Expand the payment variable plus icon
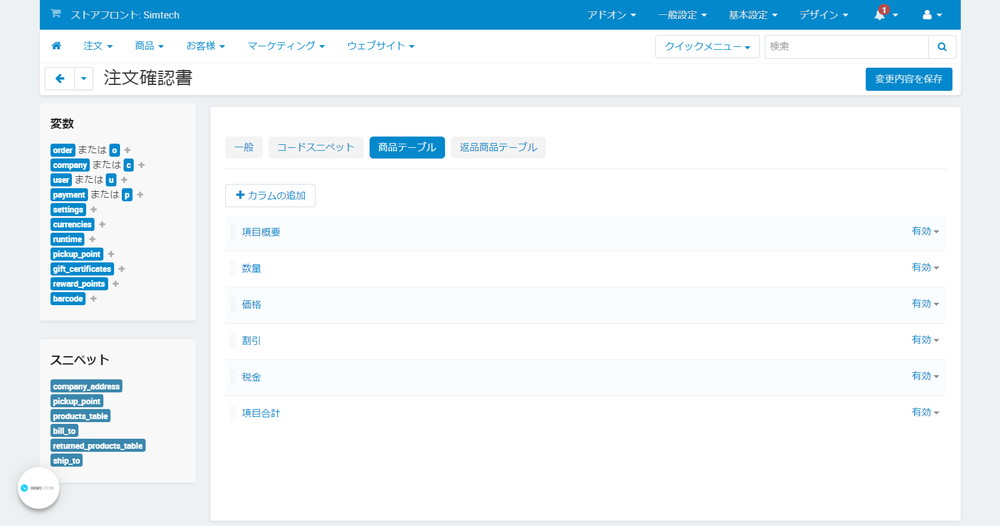The image size is (1000, 526). tap(140, 195)
